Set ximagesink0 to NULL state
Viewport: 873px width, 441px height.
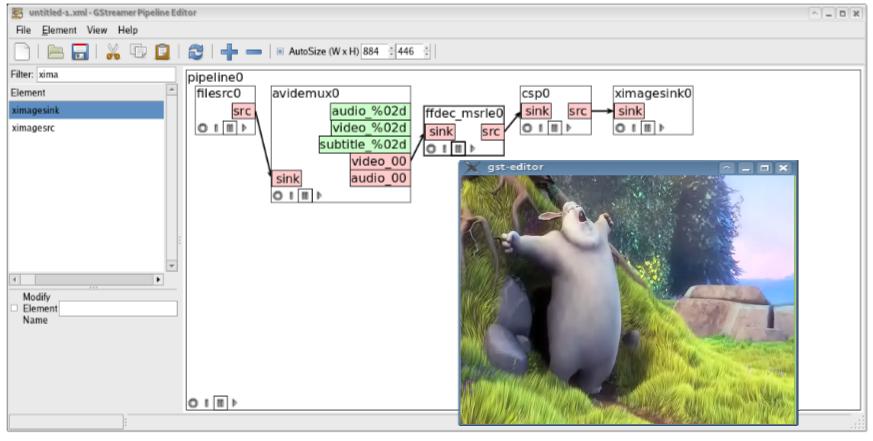[x=620, y=128]
